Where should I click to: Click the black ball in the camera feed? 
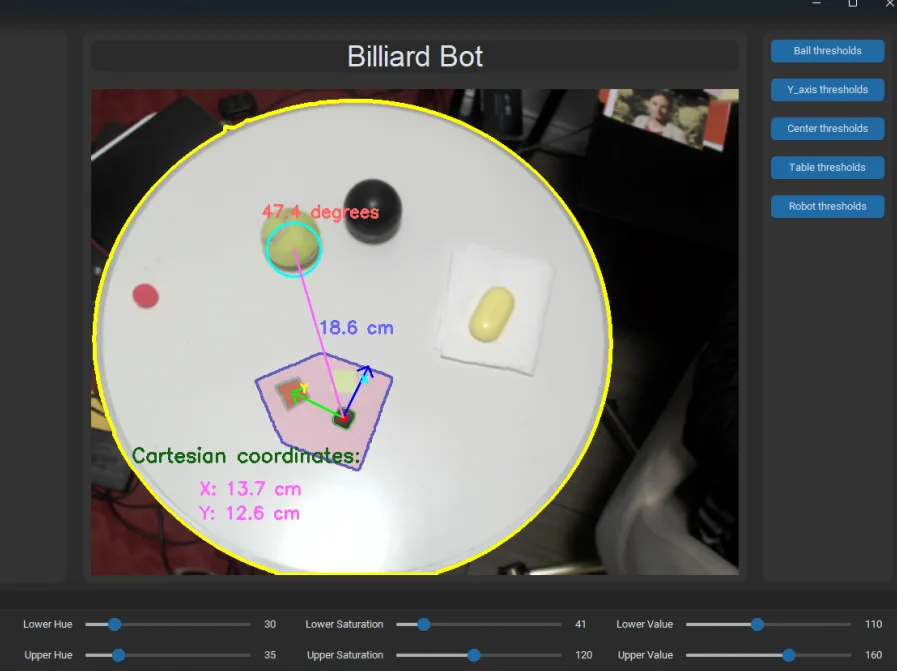click(372, 210)
